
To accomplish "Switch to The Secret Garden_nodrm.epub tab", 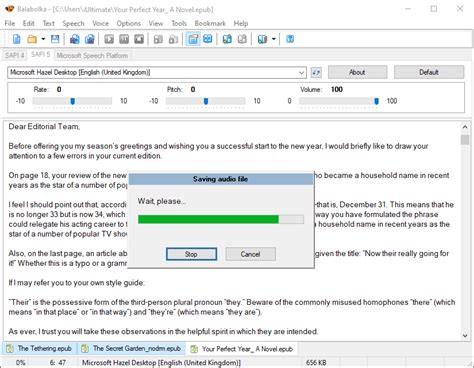I will (132, 349).
